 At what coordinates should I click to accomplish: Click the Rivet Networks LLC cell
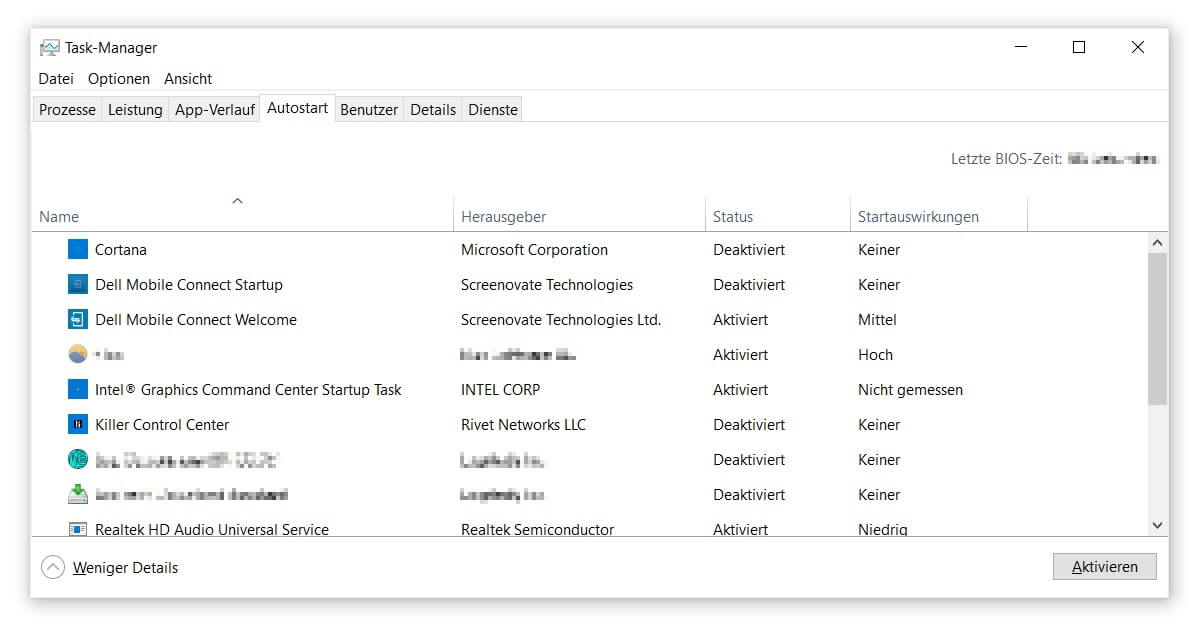(523, 424)
